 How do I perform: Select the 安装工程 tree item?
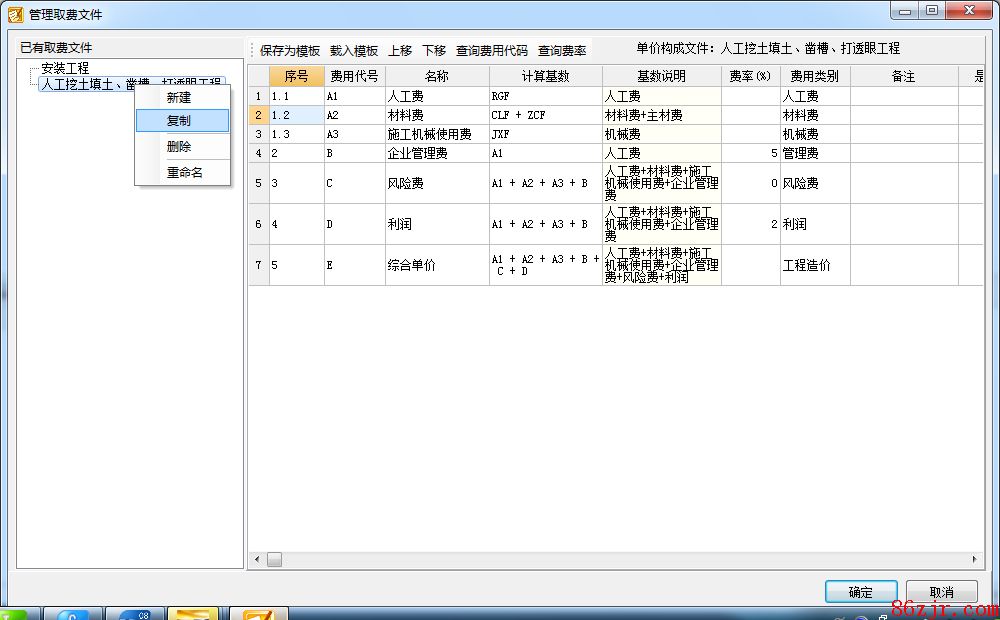click(x=65, y=69)
